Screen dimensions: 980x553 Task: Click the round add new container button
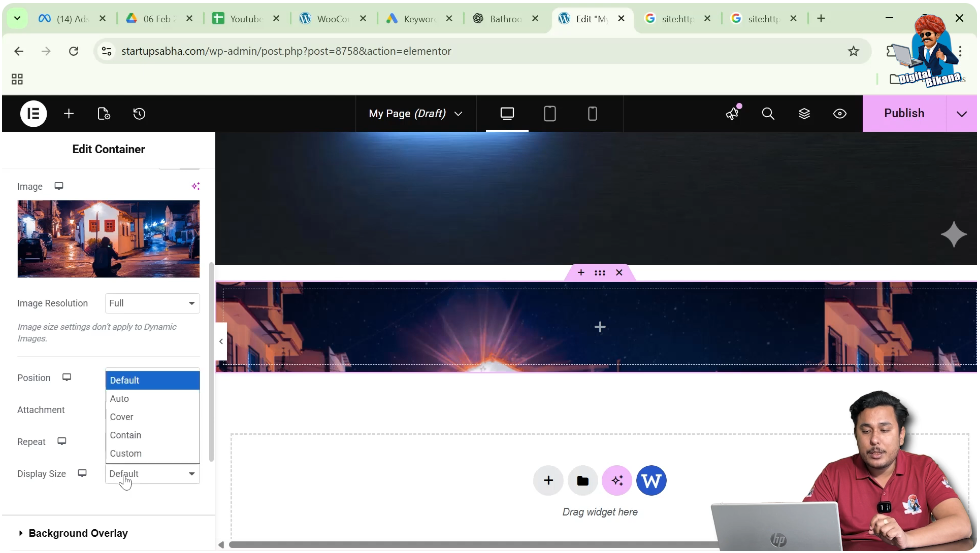pyautogui.click(x=548, y=481)
